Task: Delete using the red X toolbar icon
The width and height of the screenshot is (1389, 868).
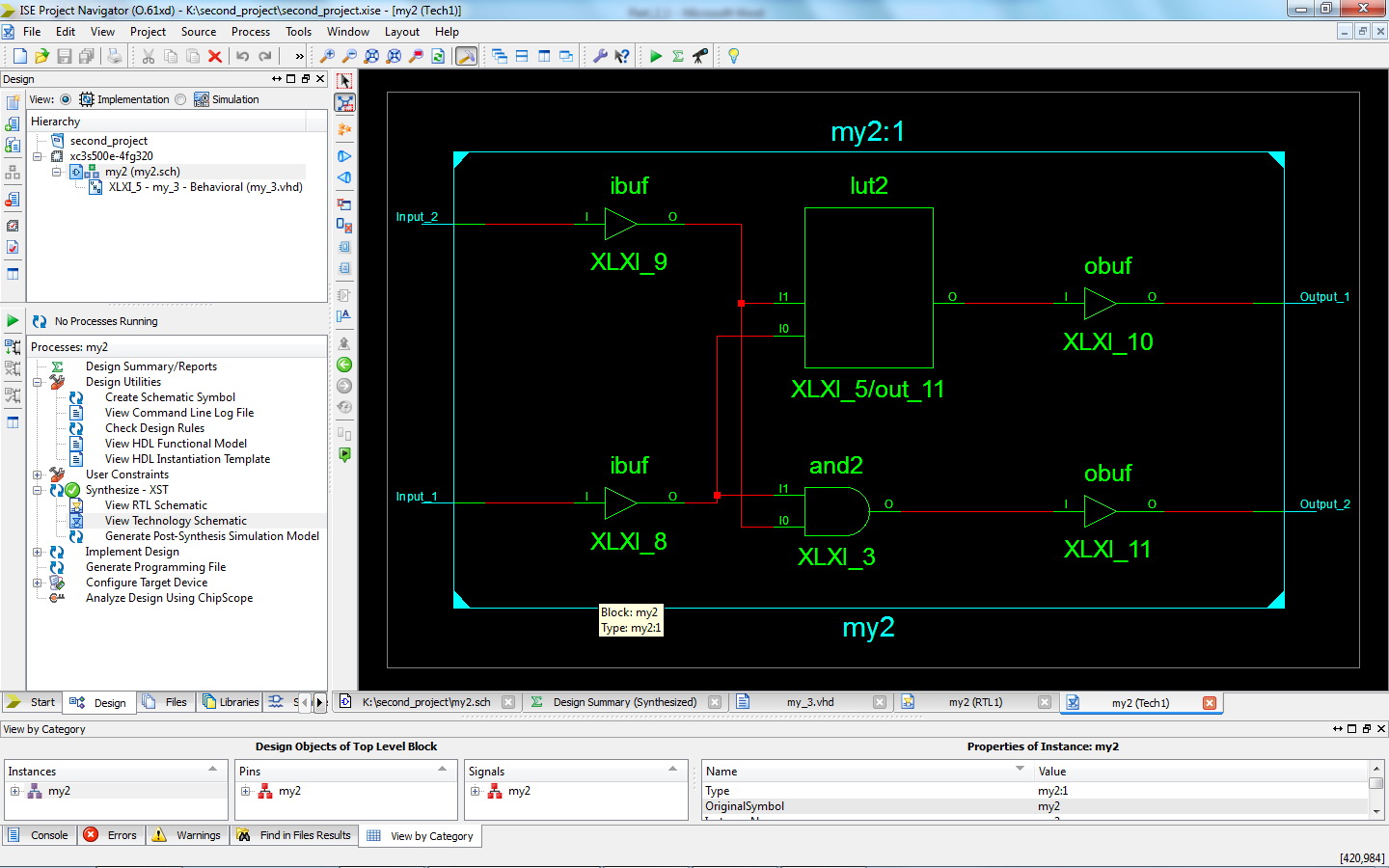Action: 215,56
